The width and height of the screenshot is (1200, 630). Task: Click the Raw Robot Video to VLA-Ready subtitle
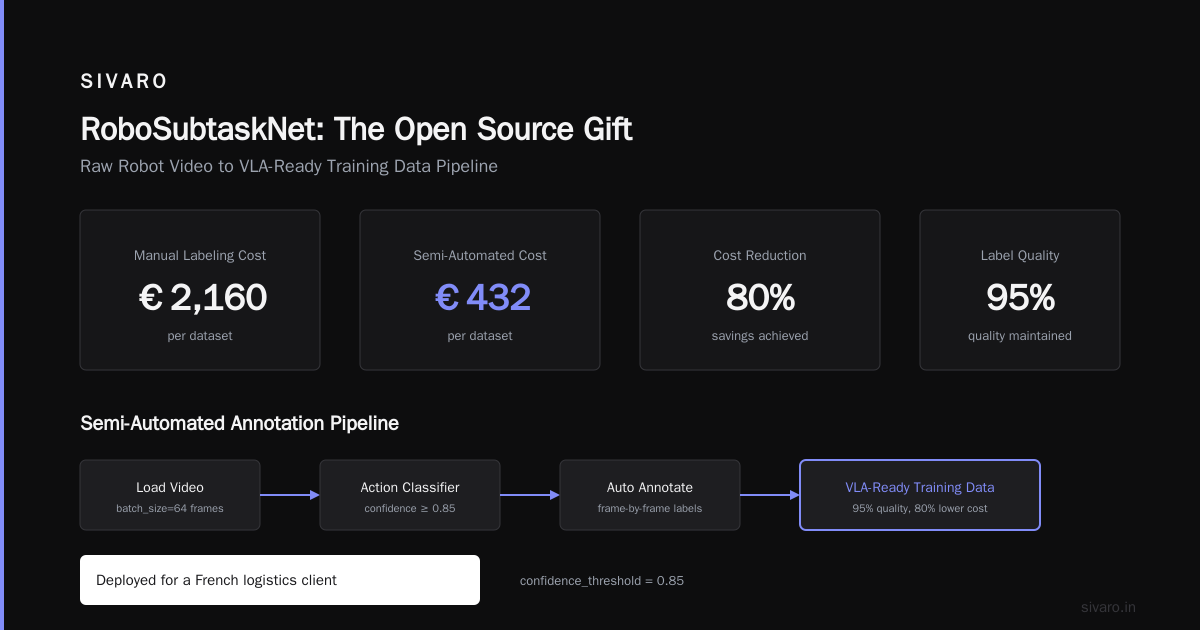289,166
